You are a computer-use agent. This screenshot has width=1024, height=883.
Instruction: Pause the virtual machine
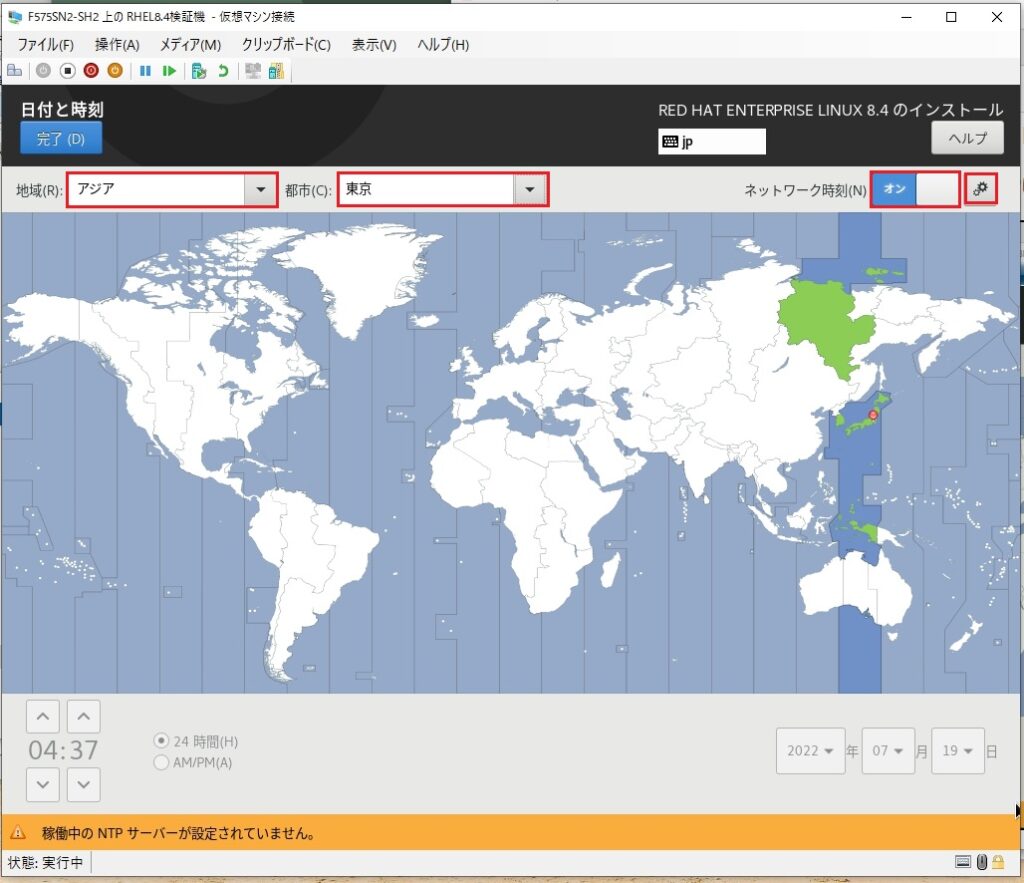coord(145,71)
